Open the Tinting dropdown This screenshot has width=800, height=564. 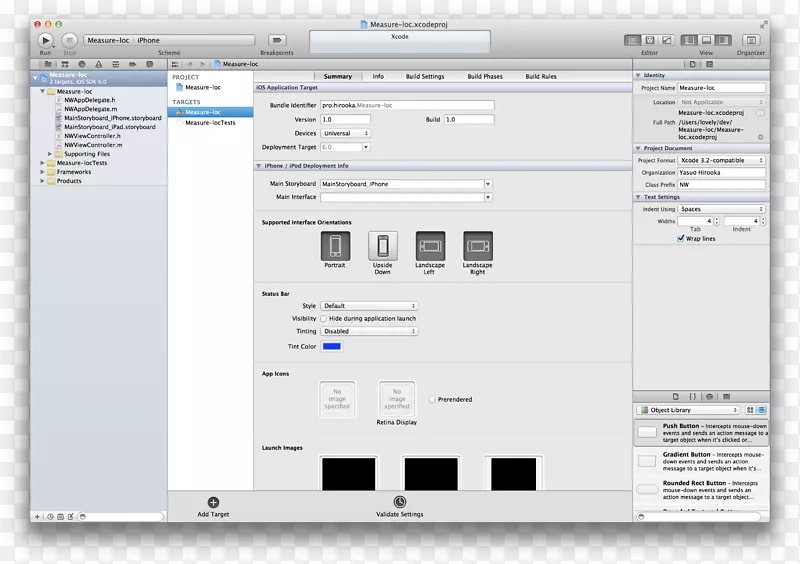coord(369,331)
